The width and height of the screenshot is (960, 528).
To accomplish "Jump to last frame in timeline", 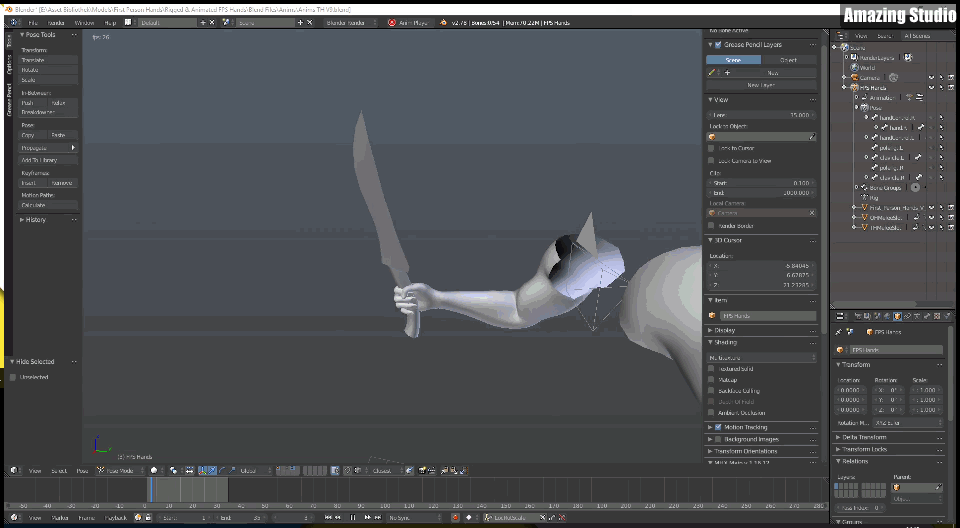I will 377,518.
